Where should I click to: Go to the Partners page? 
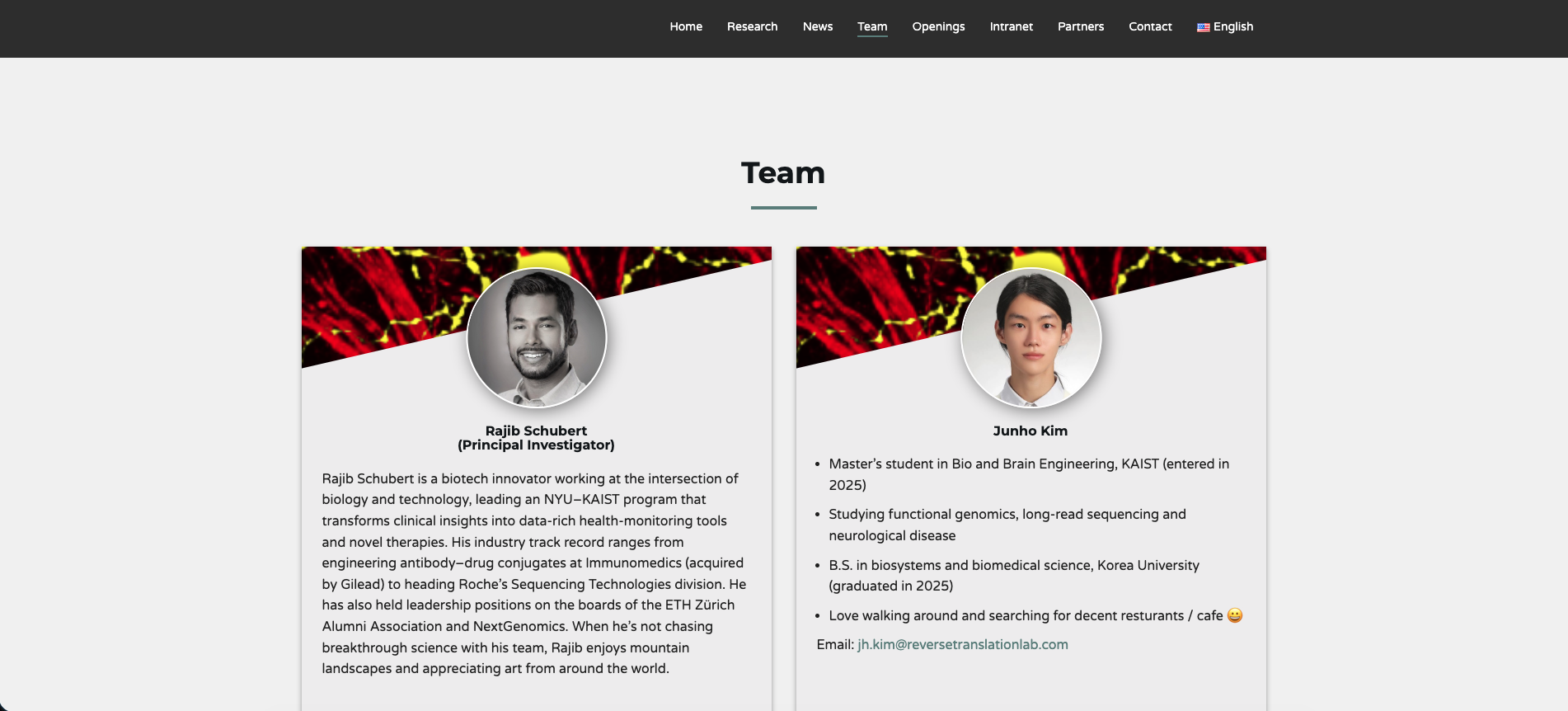tap(1081, 26)
